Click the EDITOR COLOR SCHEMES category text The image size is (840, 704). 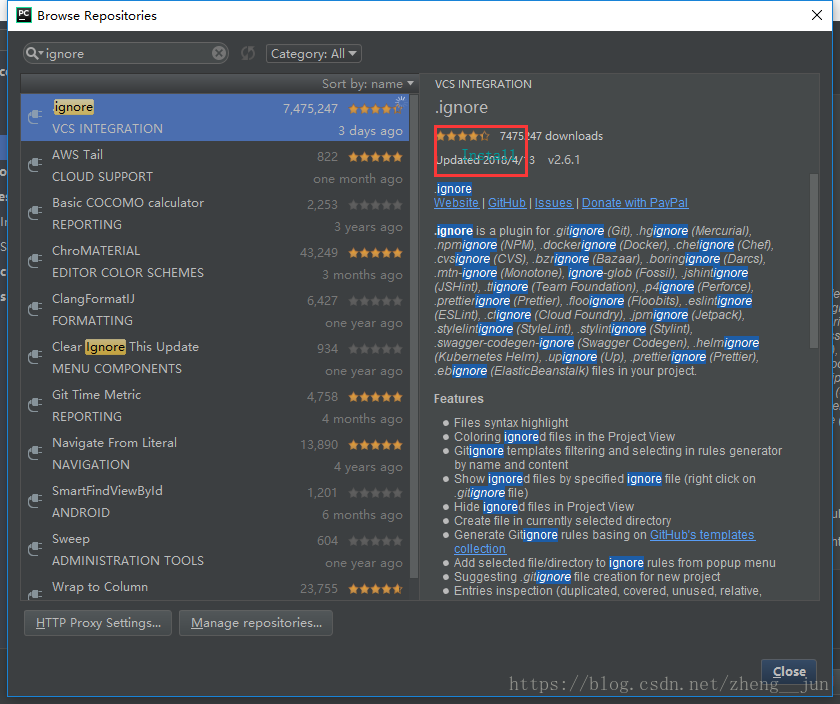[x=128, y=273]
